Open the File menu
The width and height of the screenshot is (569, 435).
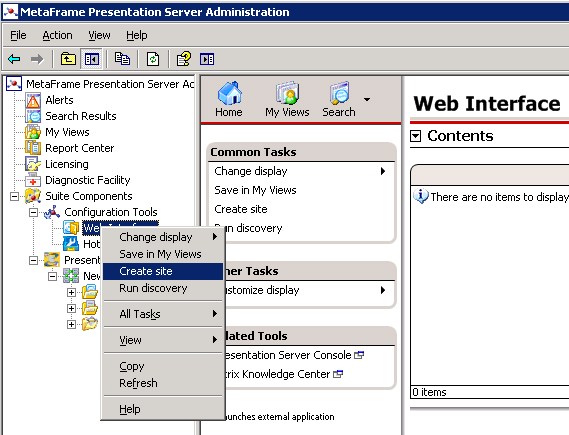click(18, 35)
